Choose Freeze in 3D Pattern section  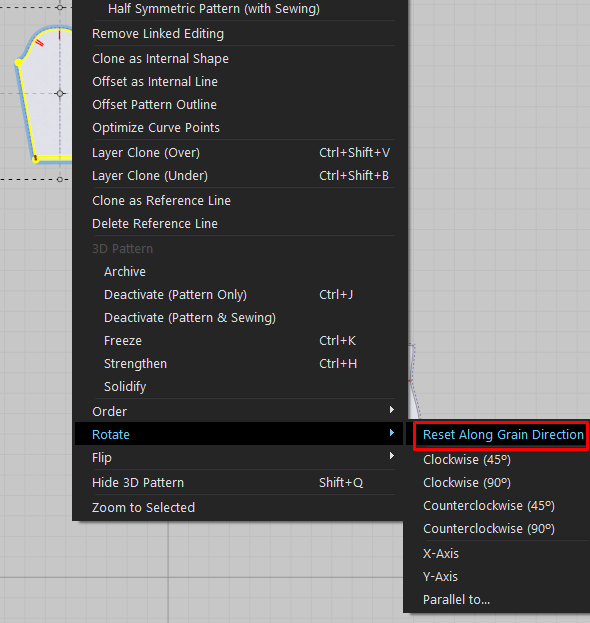pyautogui.click(x=239, y=341)
